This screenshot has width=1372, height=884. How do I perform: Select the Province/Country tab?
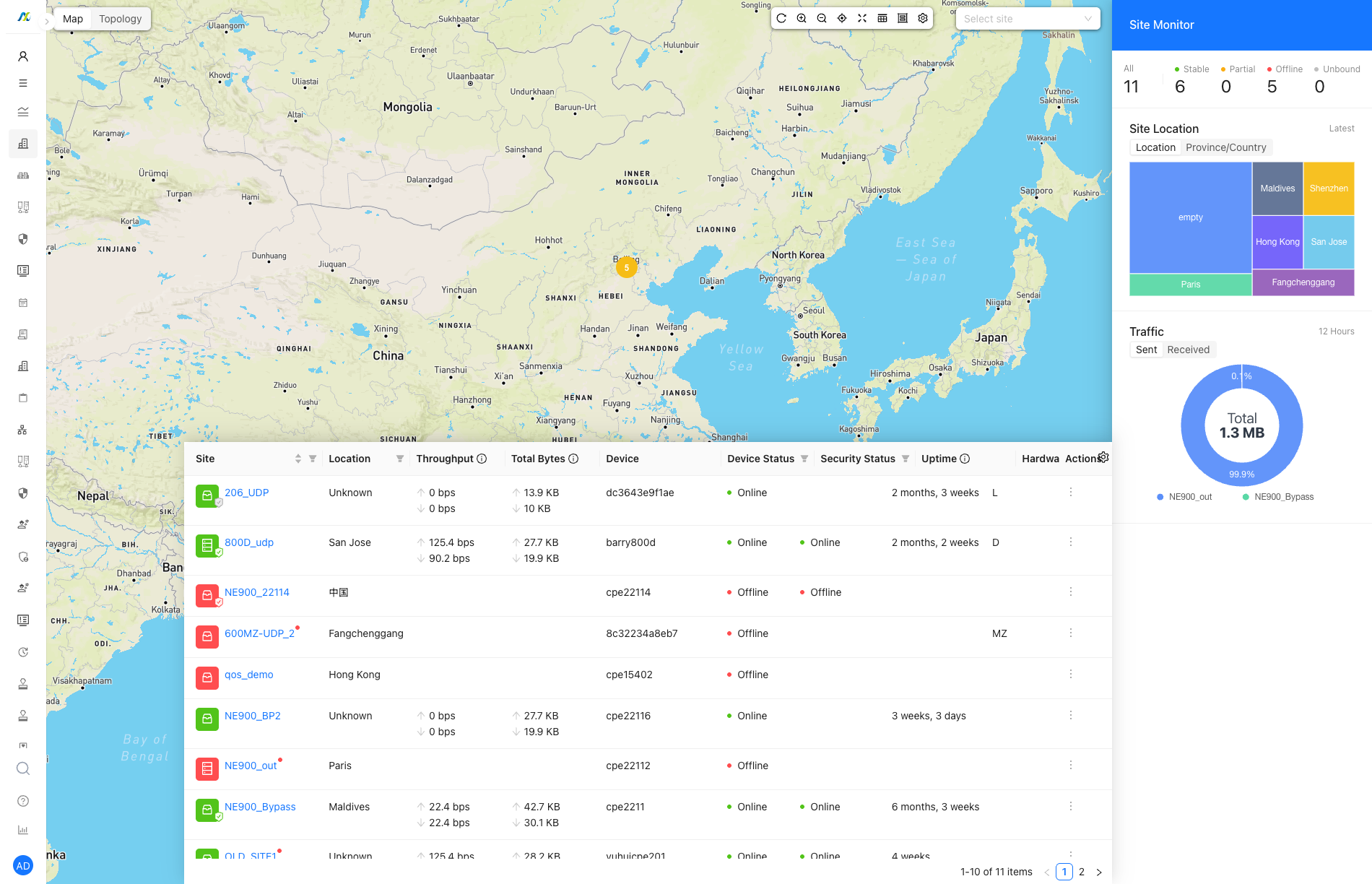pos(1226,147)
